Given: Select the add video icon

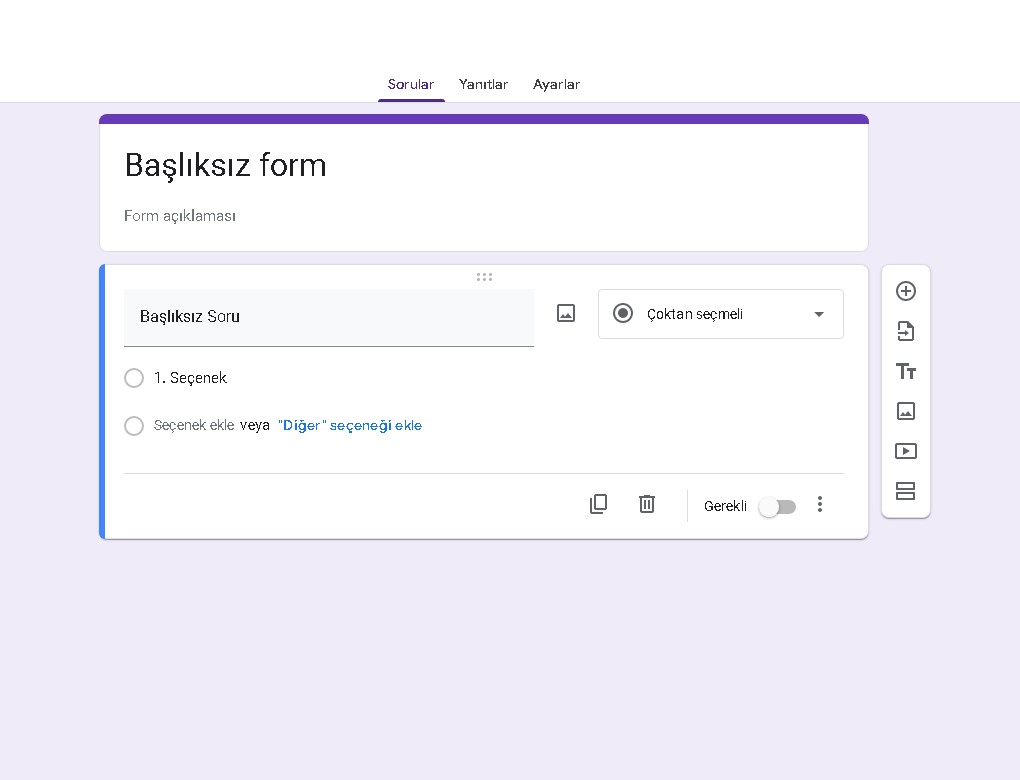Looking at the screenshot, I should (x=905, y=451).
